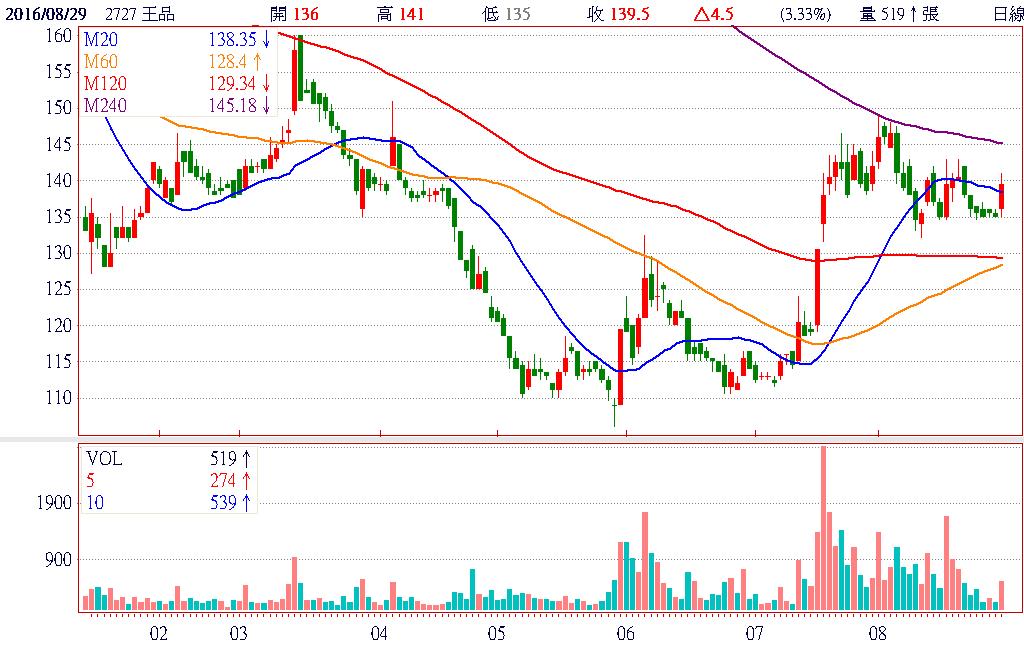Select the M240 moving average legend label
Screen dimensions: 1024x662
106,106
